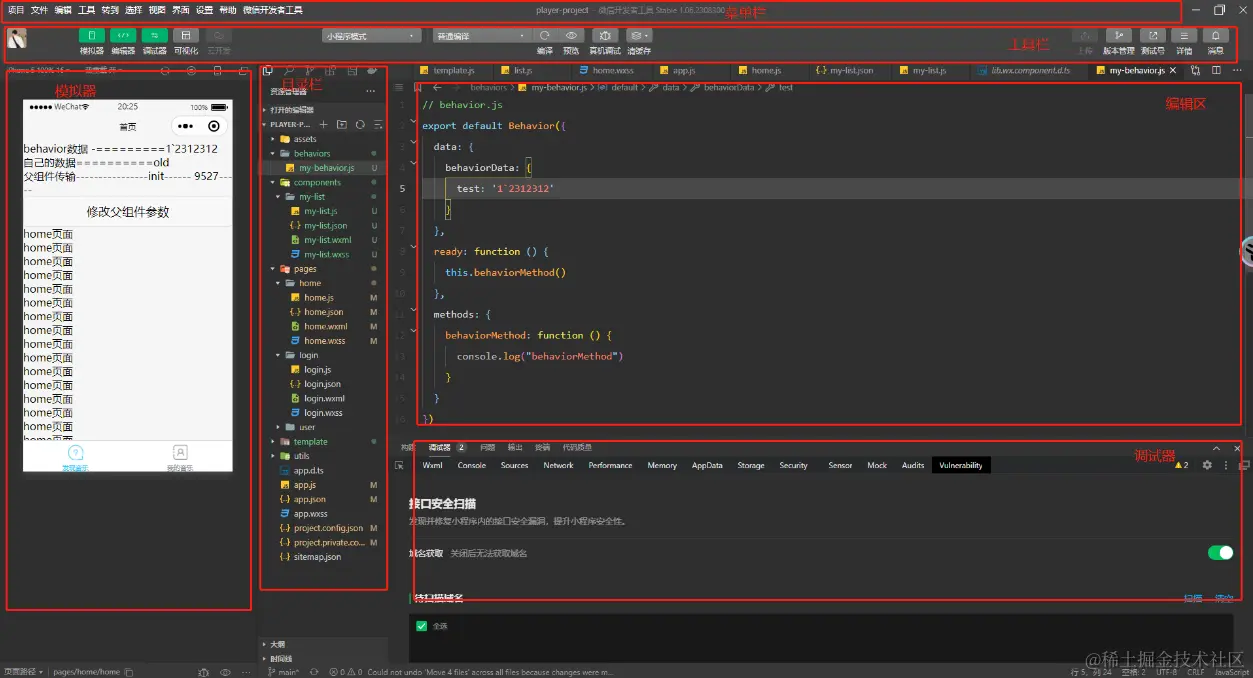Switch to the AppData debugger tab
The height and width of the screenshot is (678, 1253).
(707, 465)
